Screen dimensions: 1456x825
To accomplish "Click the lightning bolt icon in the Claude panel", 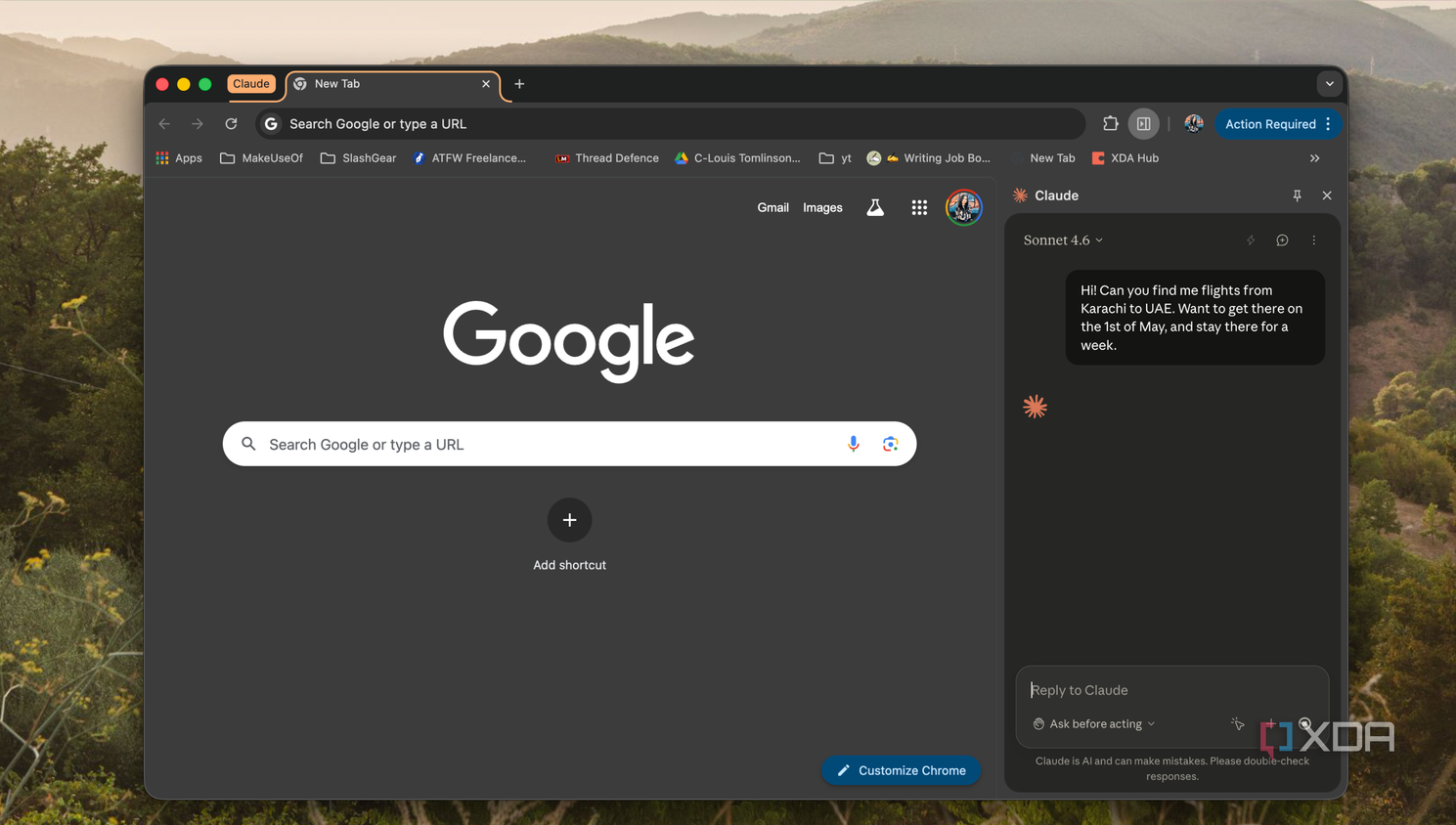I will [x=1251, y=240].
